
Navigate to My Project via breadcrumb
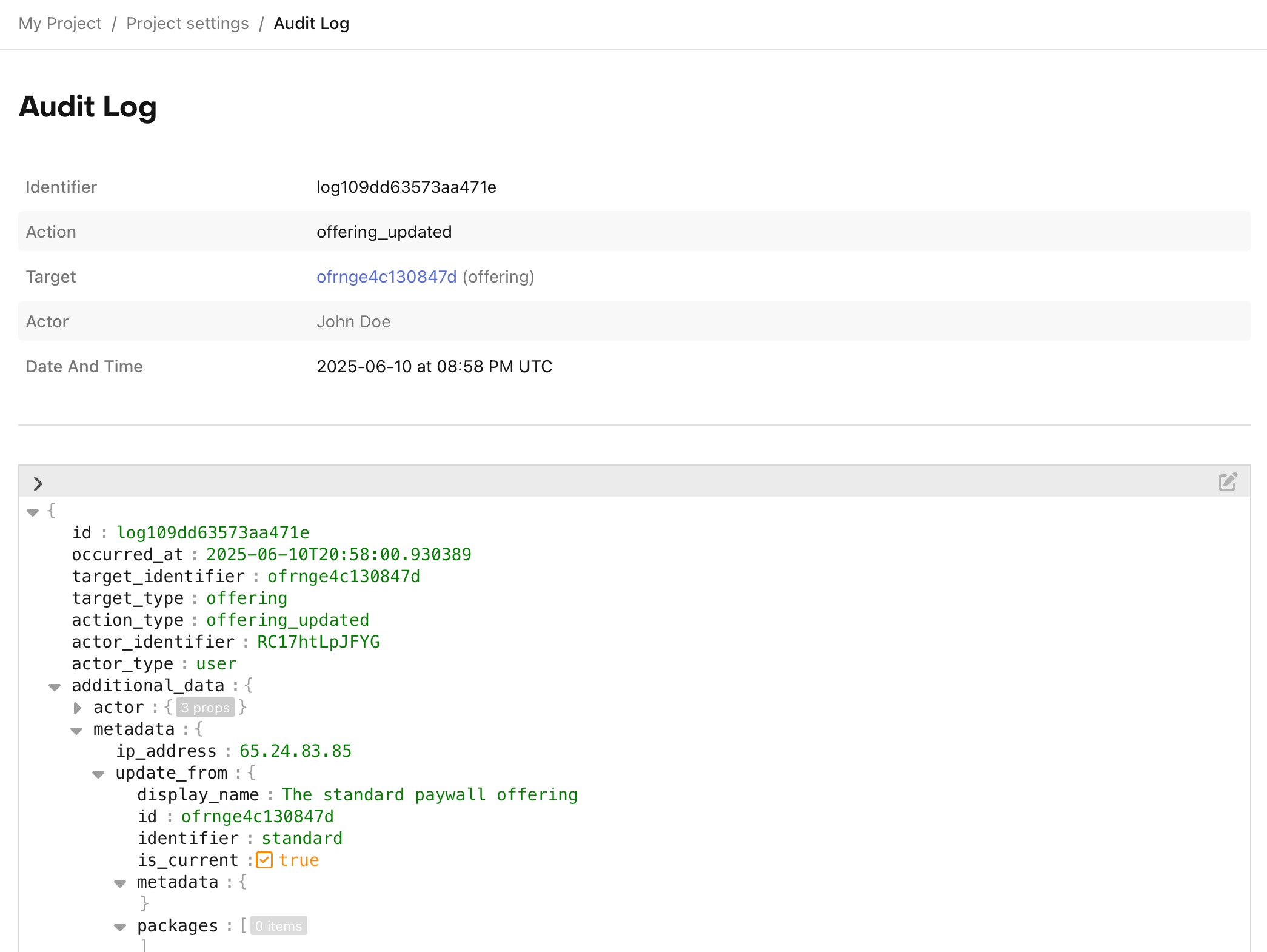(x=59, y=23)
